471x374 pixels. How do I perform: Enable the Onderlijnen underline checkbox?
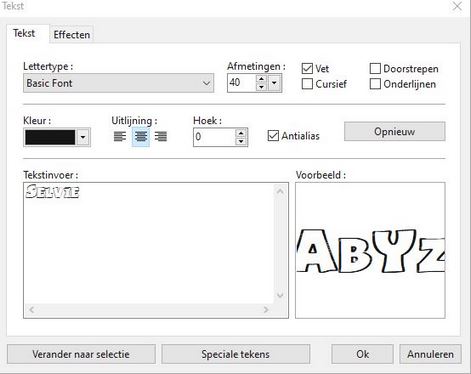coord(375,84)
